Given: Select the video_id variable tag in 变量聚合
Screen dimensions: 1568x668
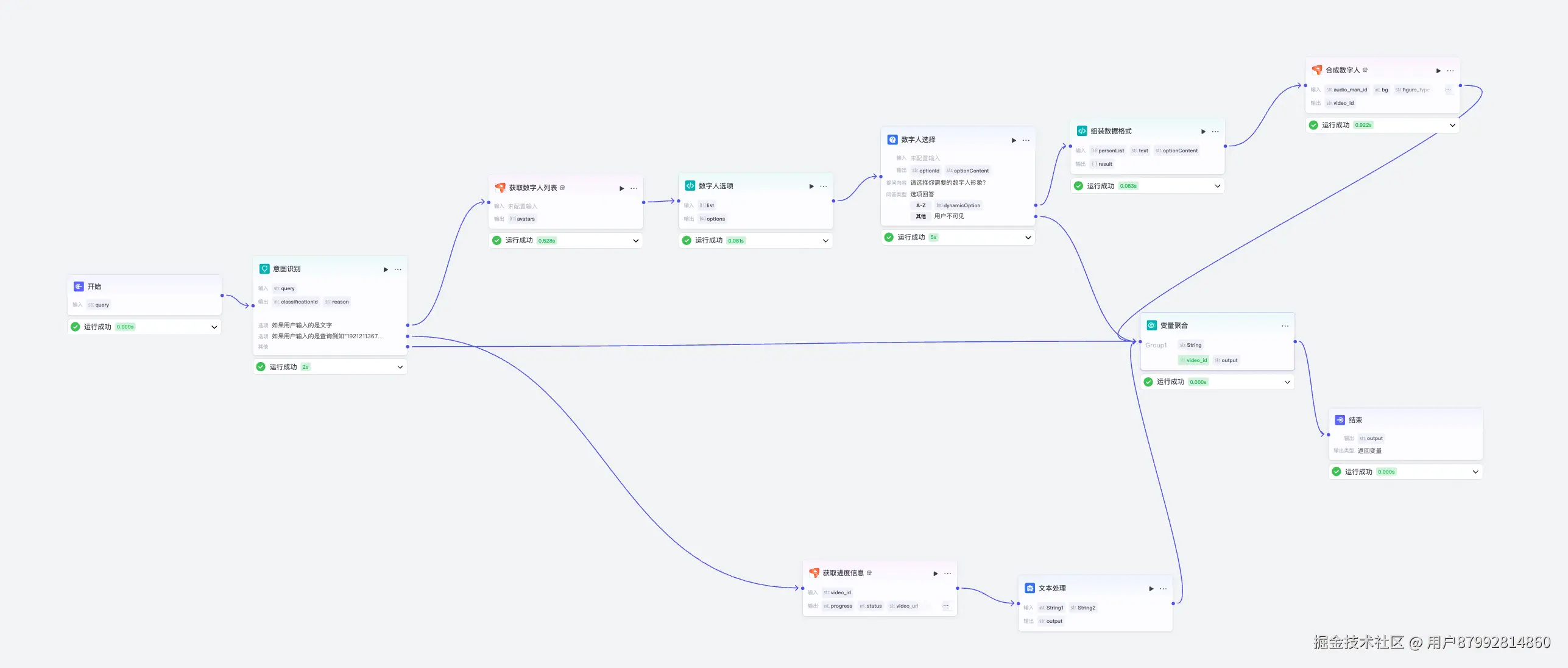Looking at the screenshot, I should tap(1193, 360).
